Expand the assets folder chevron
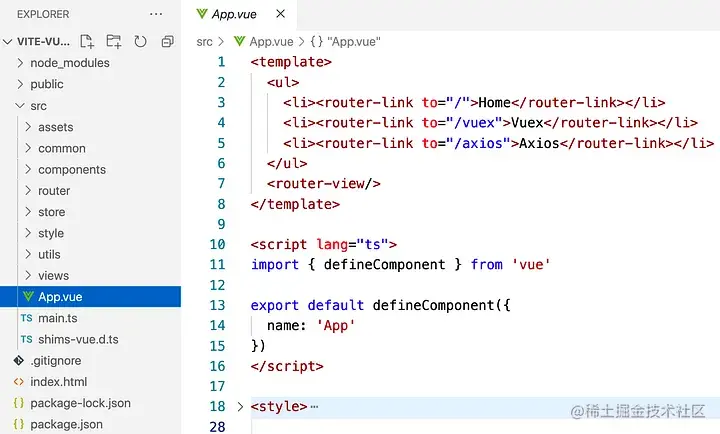720x434 pixels. 28,127
